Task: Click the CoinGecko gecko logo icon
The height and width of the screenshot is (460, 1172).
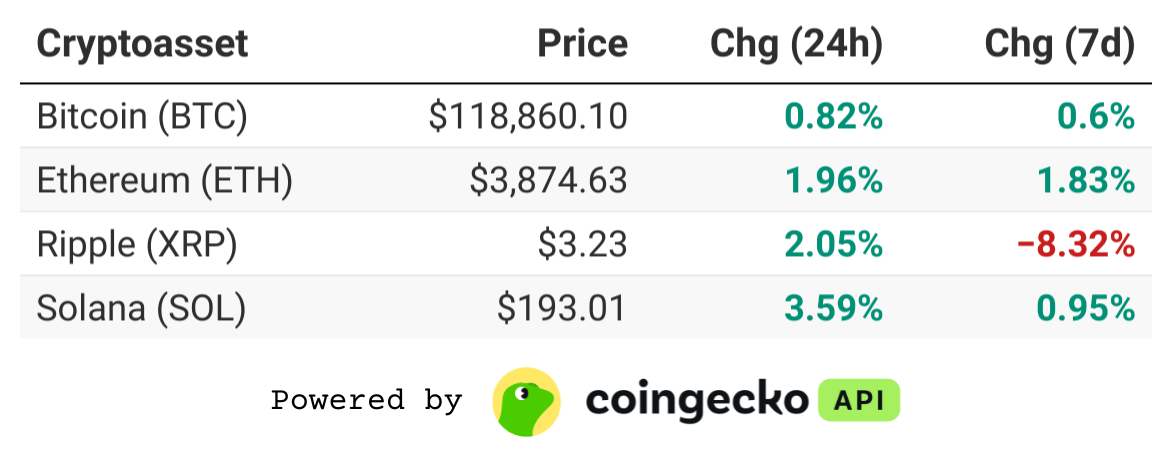Action: pos(526,402)
